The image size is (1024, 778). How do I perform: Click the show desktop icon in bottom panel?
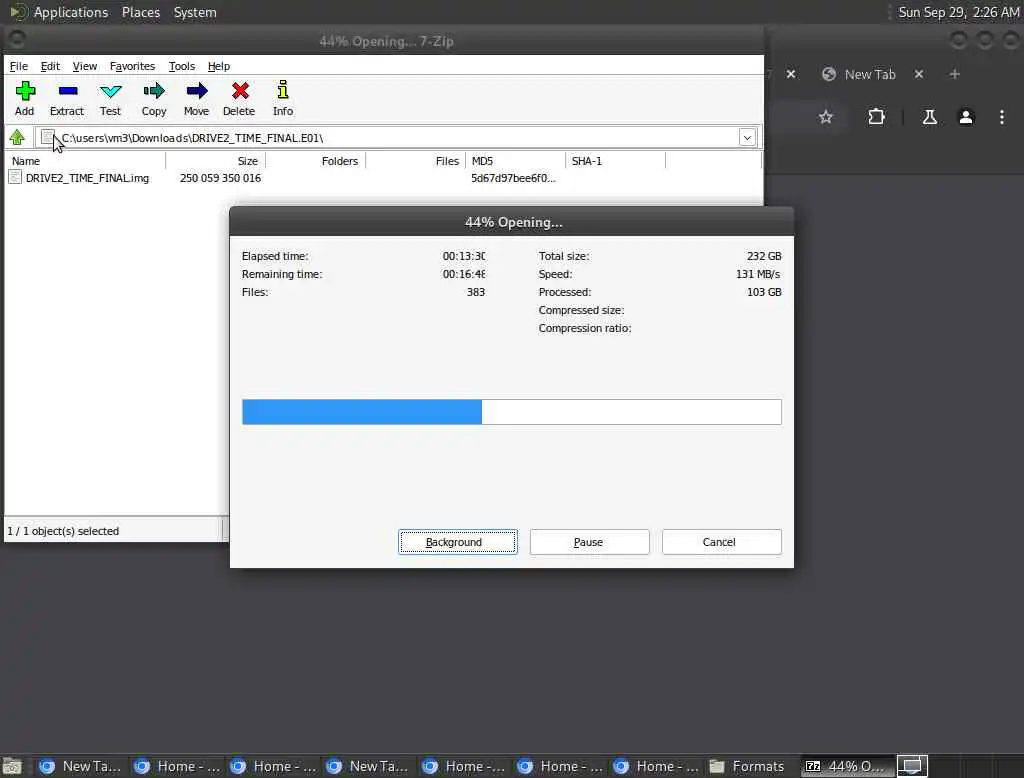tap(12, 766)
